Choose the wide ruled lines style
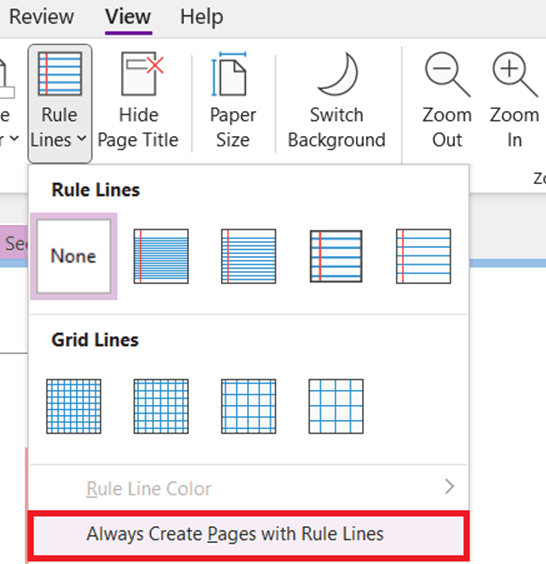Image resolution: width=546 pixels, height=564 pixels. click(423, 256)
